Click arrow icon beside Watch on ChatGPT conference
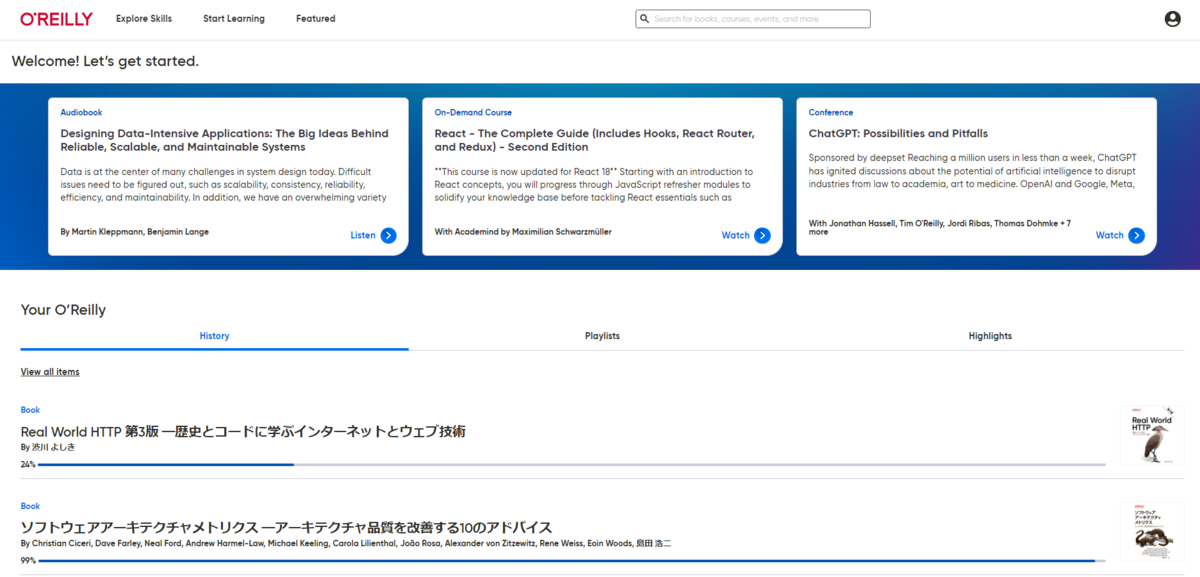The width and height of the screenshot is (1200, 577). tap(1136, 236)
